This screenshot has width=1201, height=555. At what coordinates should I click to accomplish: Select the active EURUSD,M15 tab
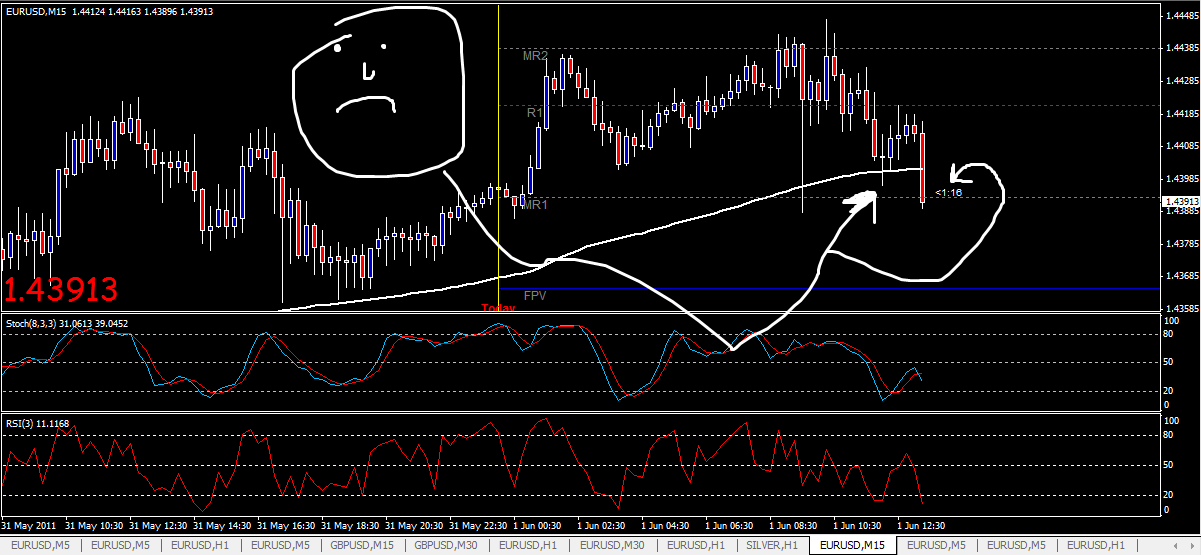[x=852, y=545]
